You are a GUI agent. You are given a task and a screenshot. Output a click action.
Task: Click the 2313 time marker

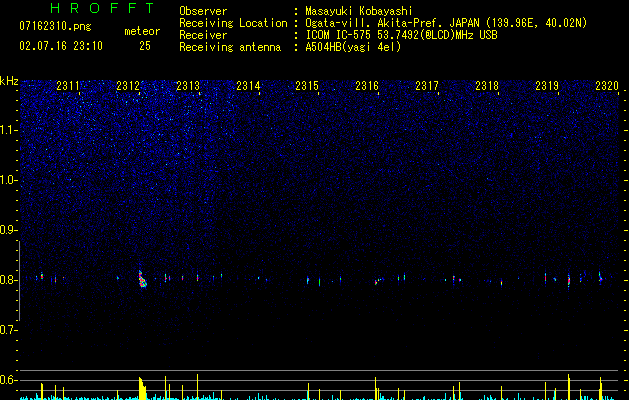tap(188, 86)
